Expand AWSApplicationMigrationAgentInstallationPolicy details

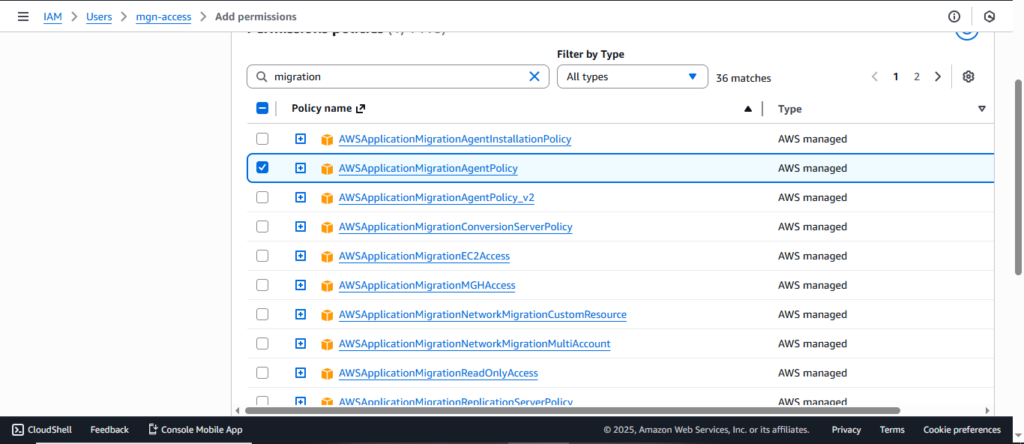[x=300, y=139]
